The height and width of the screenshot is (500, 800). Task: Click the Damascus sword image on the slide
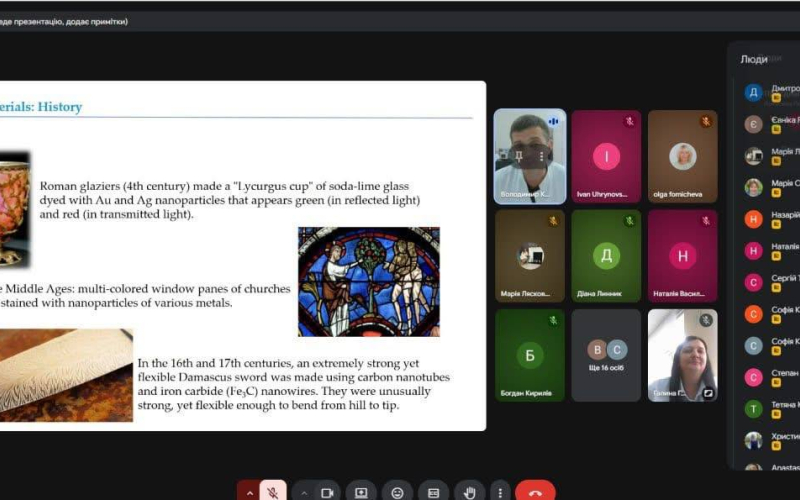pos(66,375)
